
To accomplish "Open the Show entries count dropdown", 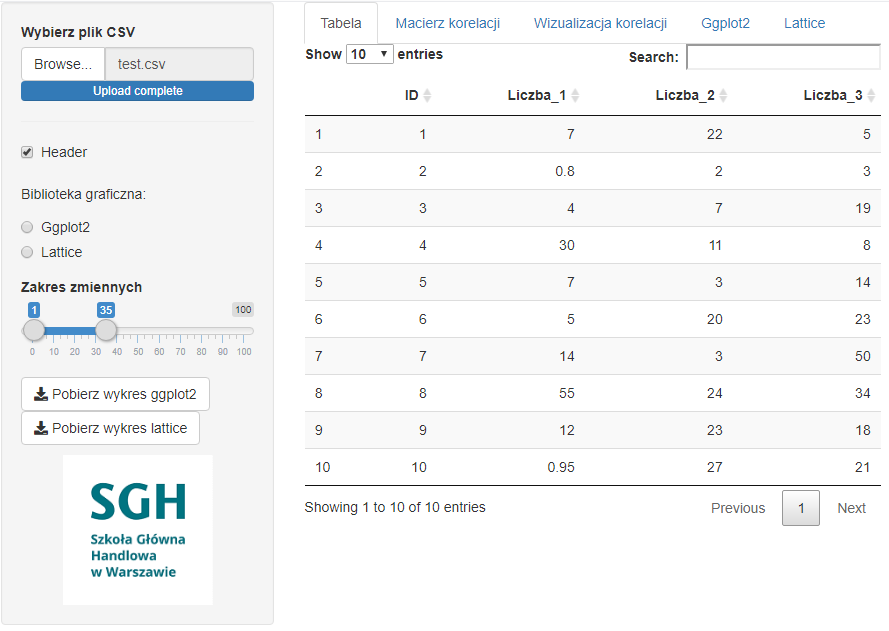I will pos(370,54).
